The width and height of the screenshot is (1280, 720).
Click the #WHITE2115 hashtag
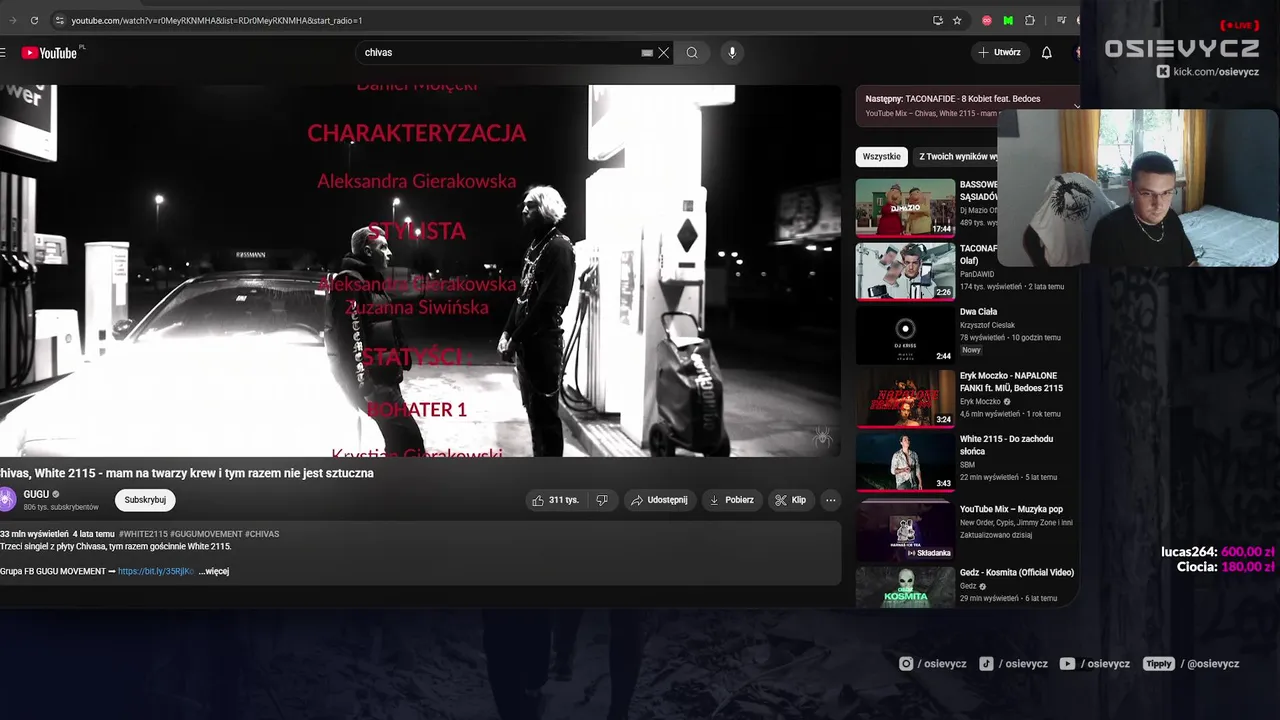click(x=143, y=534)
